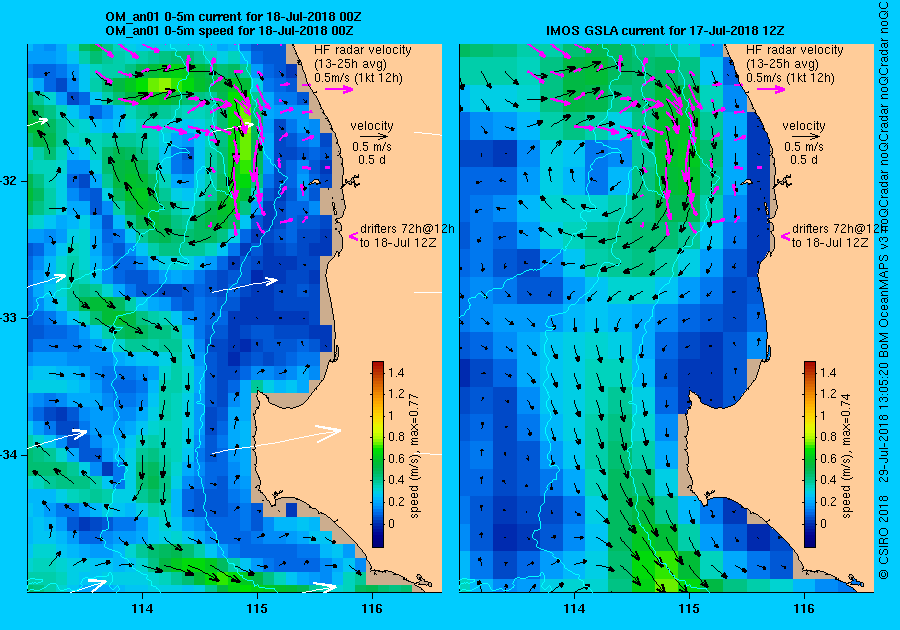Click black velocity scale arrow in IMOS GSLA panel
The width and height of the screenshot is (900, 630).
click(x=807, y=137)
